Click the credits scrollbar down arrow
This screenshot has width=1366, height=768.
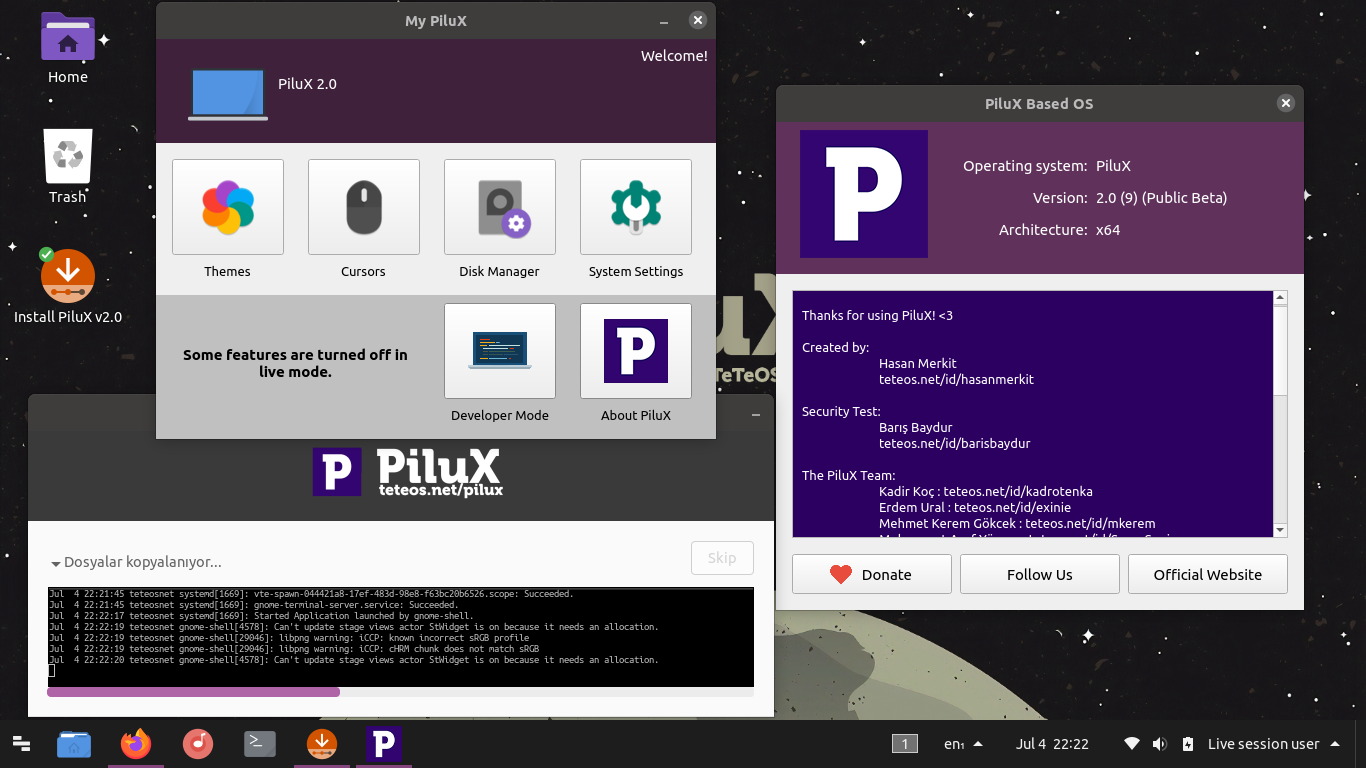pos(1280,530)
